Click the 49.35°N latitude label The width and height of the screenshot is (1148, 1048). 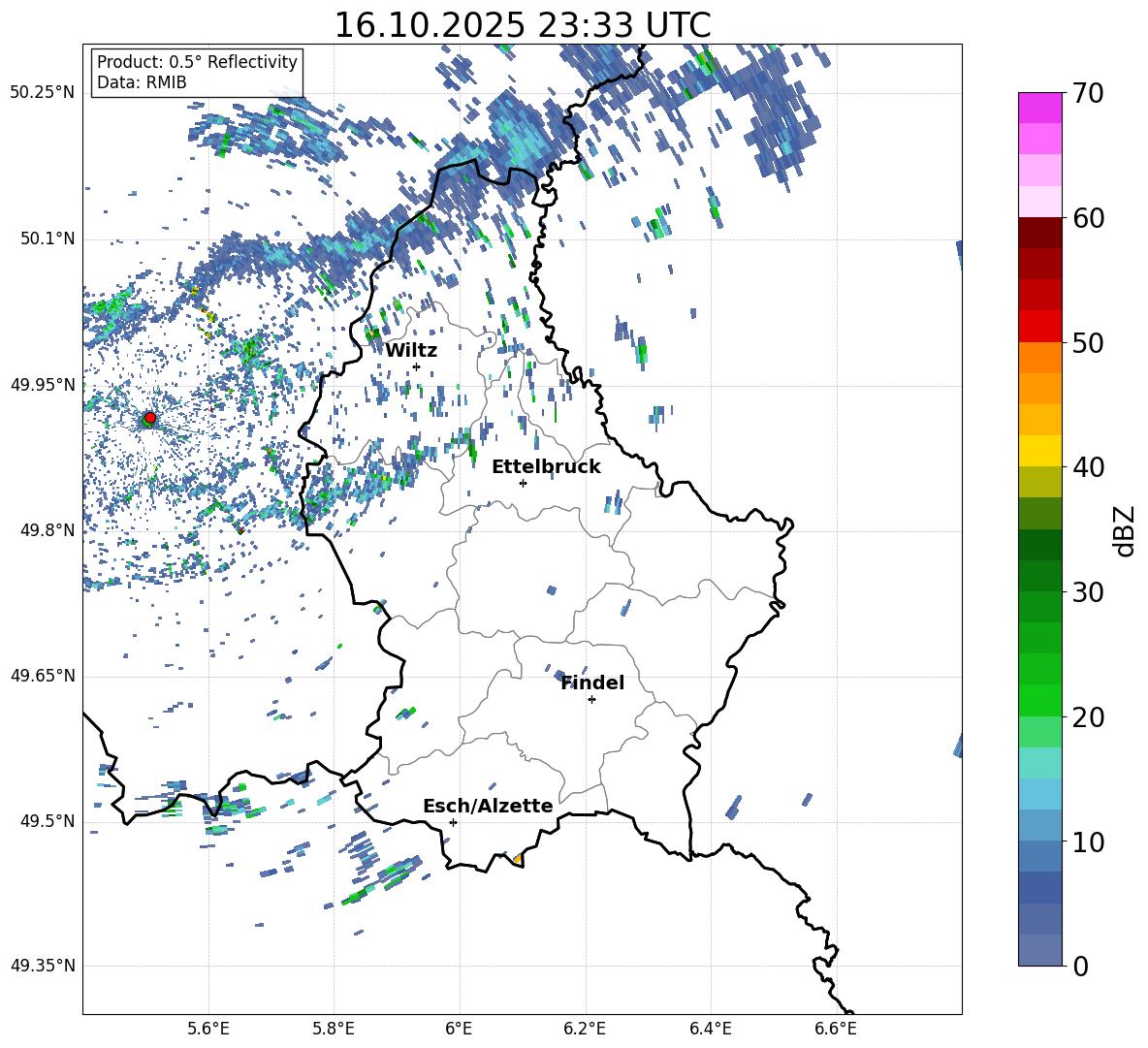coord(43,966)
